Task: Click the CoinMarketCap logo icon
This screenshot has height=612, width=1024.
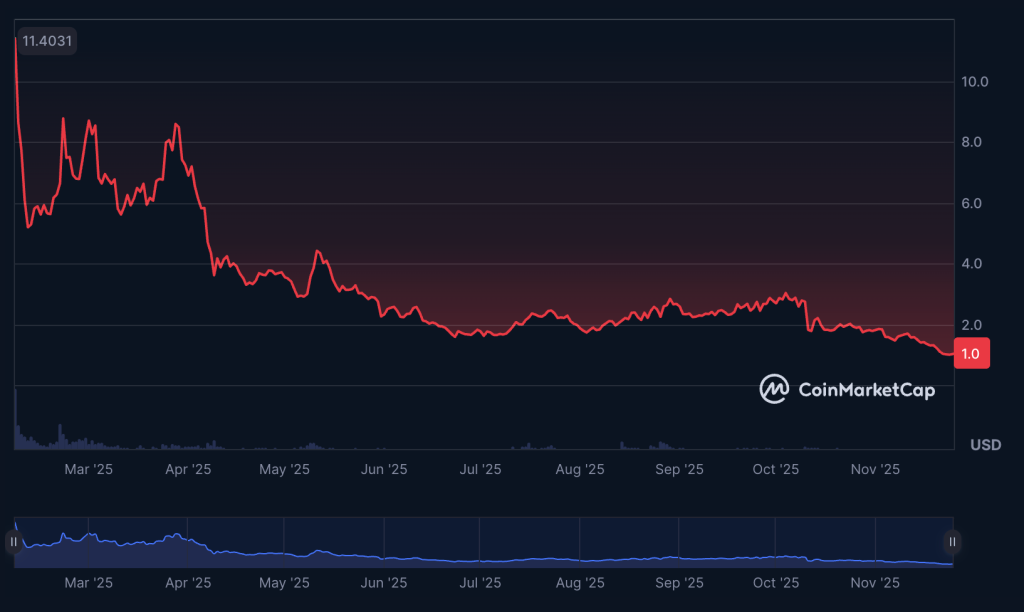Action: (775, 390)
